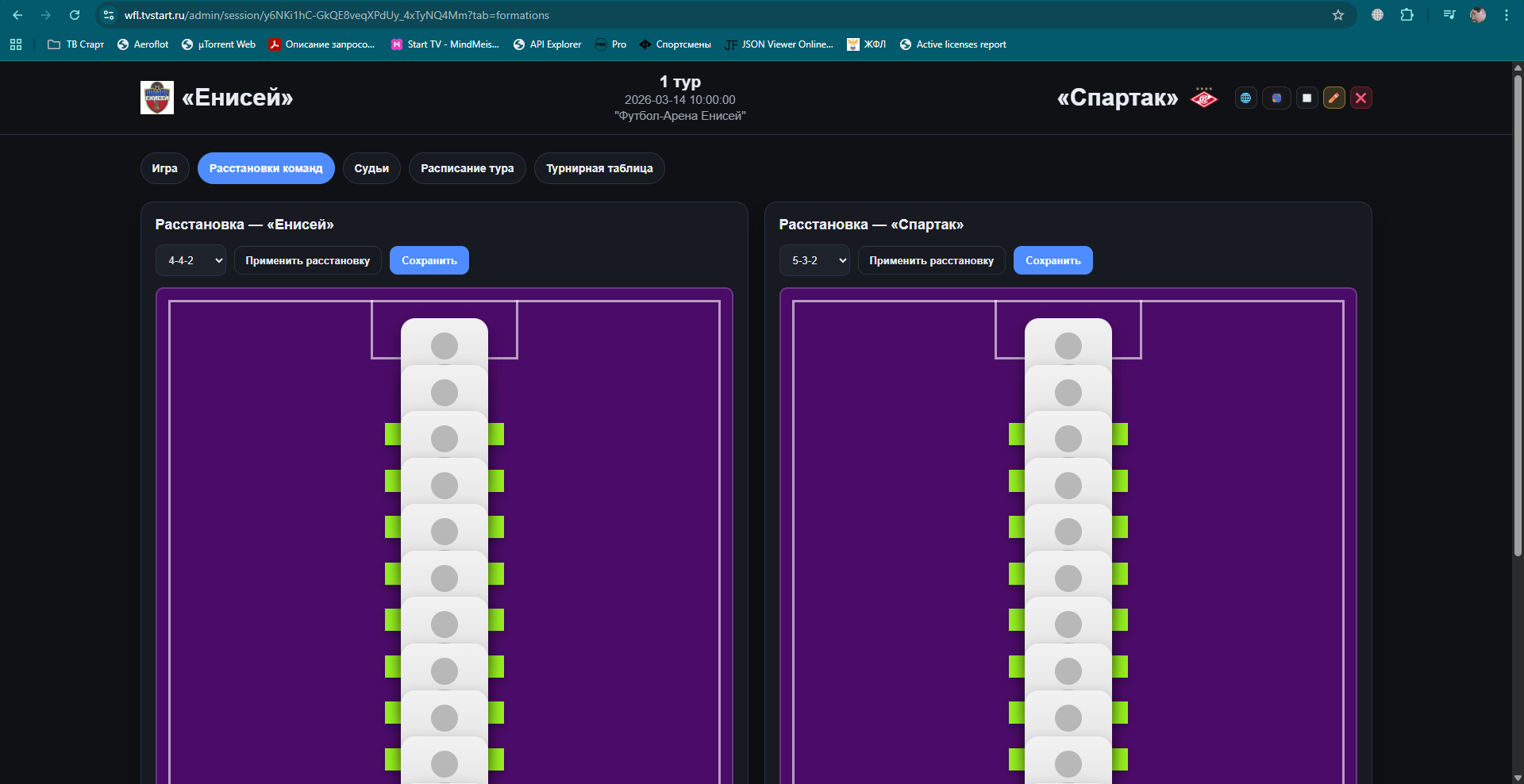
Task: Bookmark this page with the star icon
Action: coord(1338,15)
